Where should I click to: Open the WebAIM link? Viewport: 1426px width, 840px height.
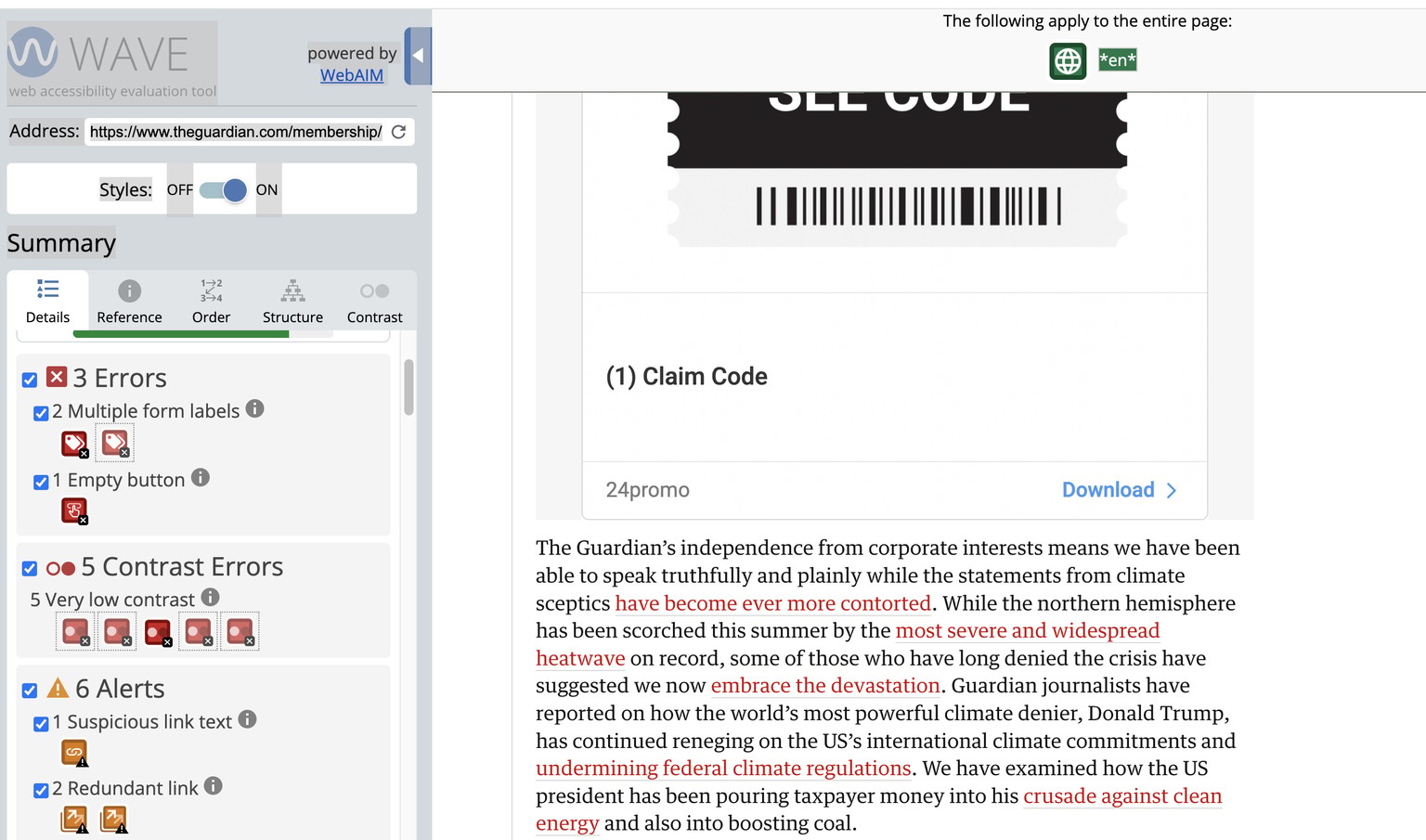tap(352, 75)
